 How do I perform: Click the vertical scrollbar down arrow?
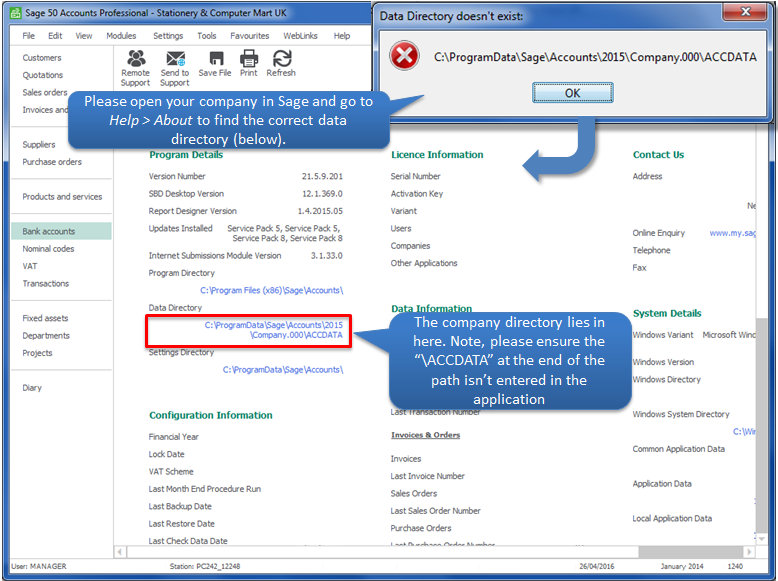(761, 537)
